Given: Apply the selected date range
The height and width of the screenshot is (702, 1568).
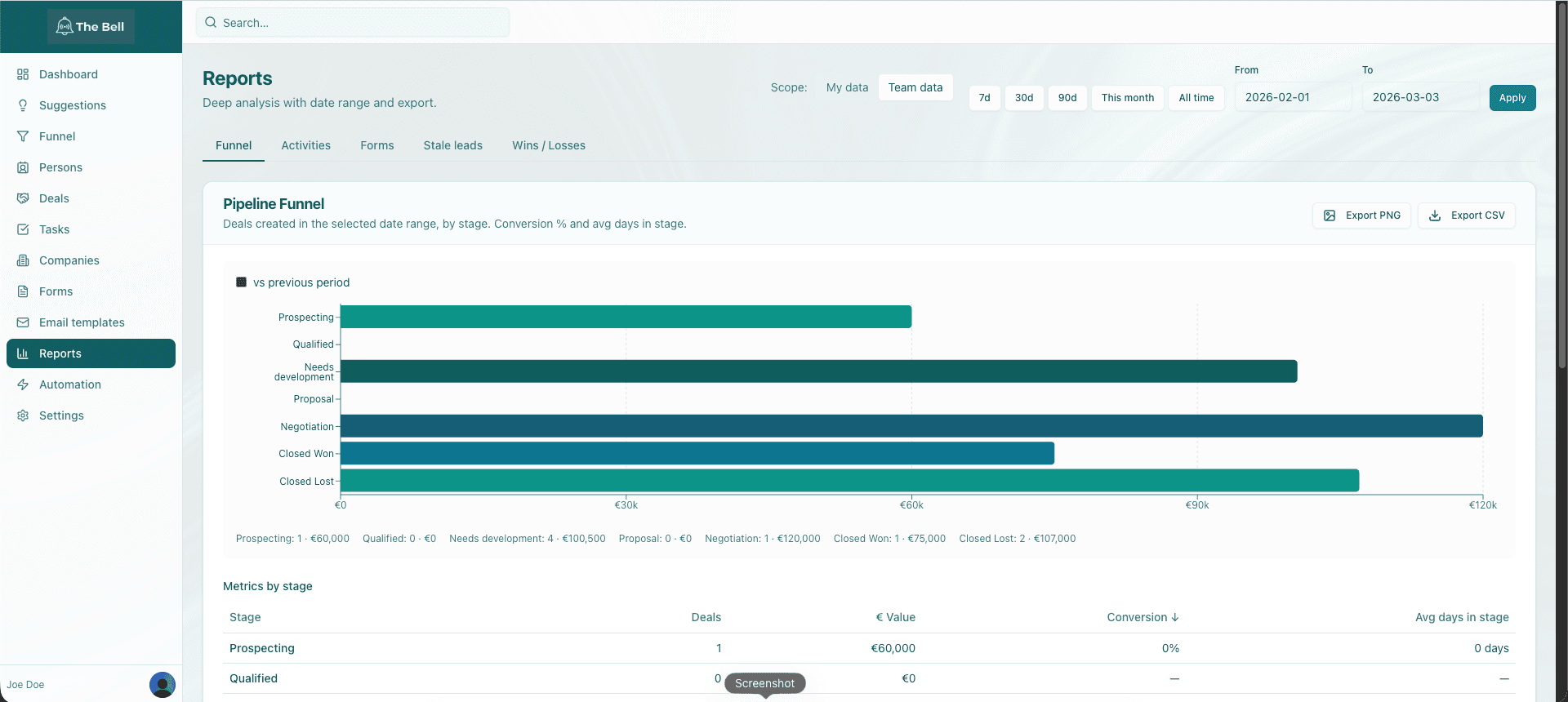Looking at the screenshot, I should point(1512,98).
